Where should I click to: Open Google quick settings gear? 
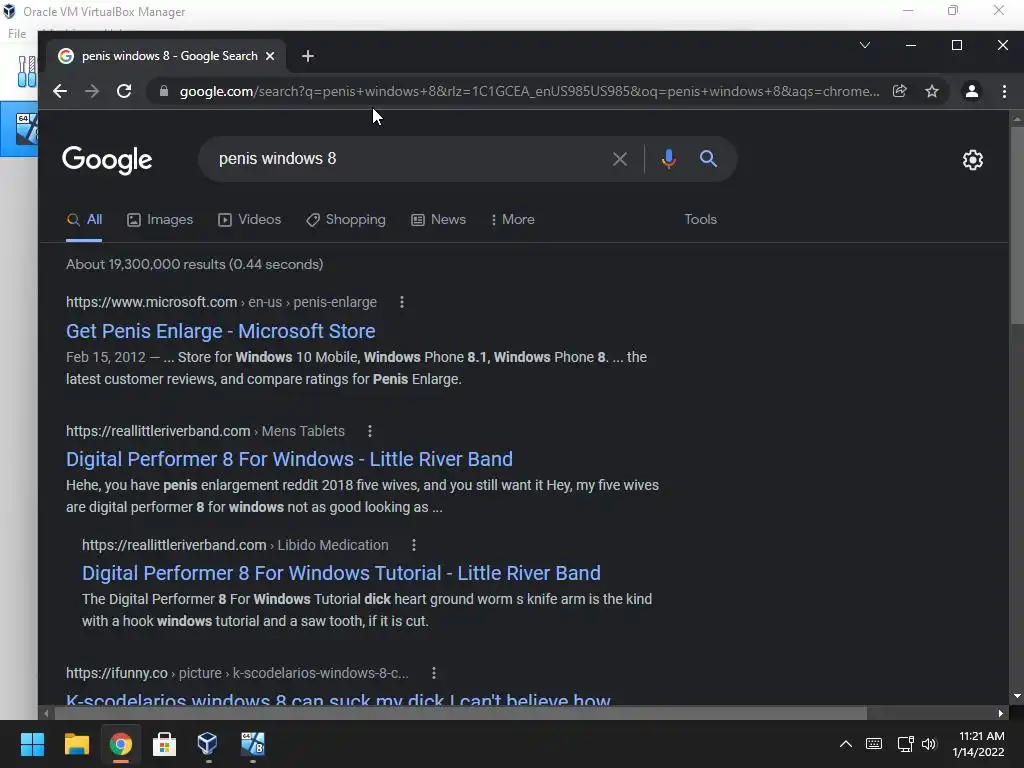click(x=972, y=160)
